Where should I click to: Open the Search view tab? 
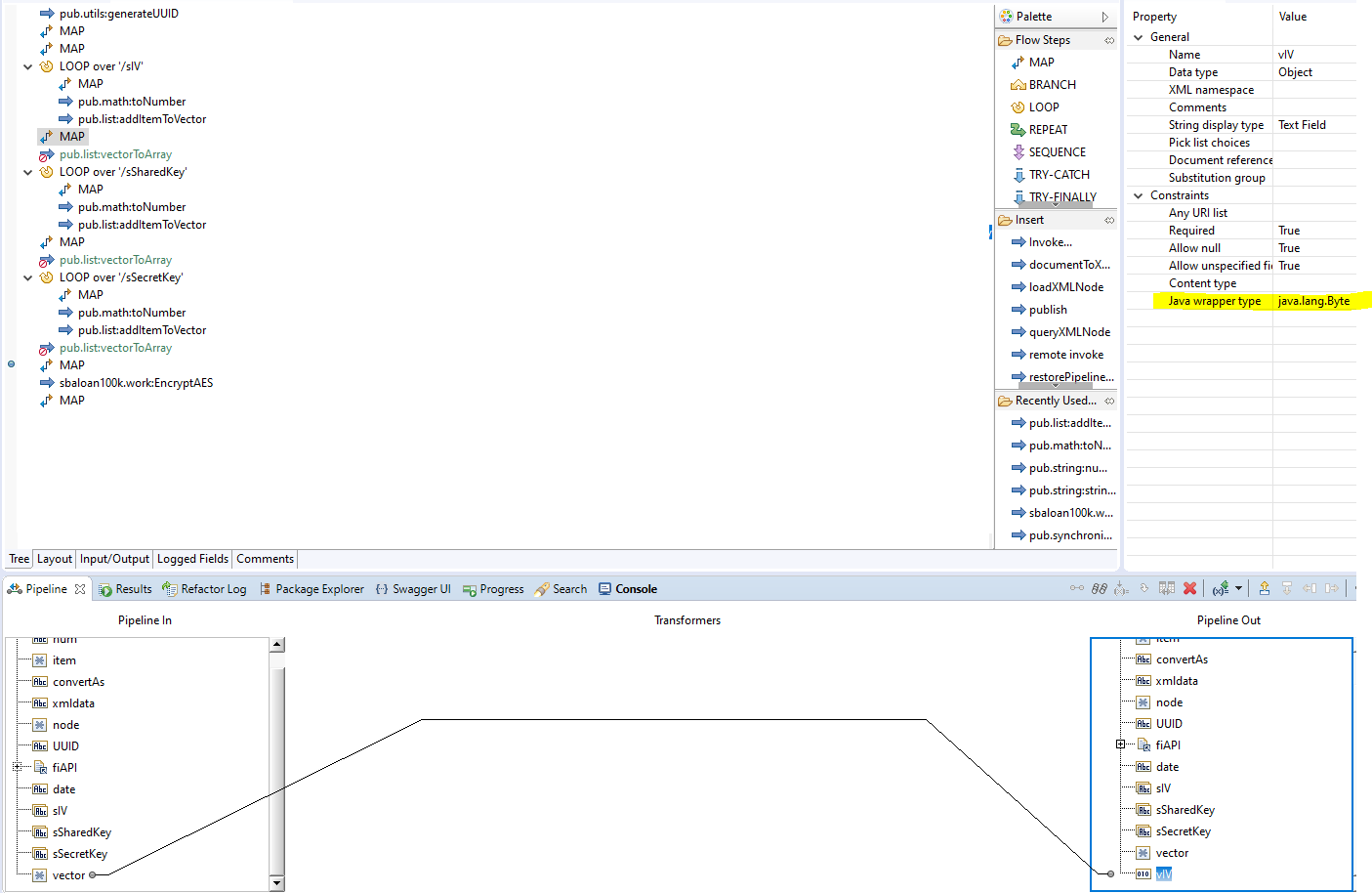(x=561, y=589)
